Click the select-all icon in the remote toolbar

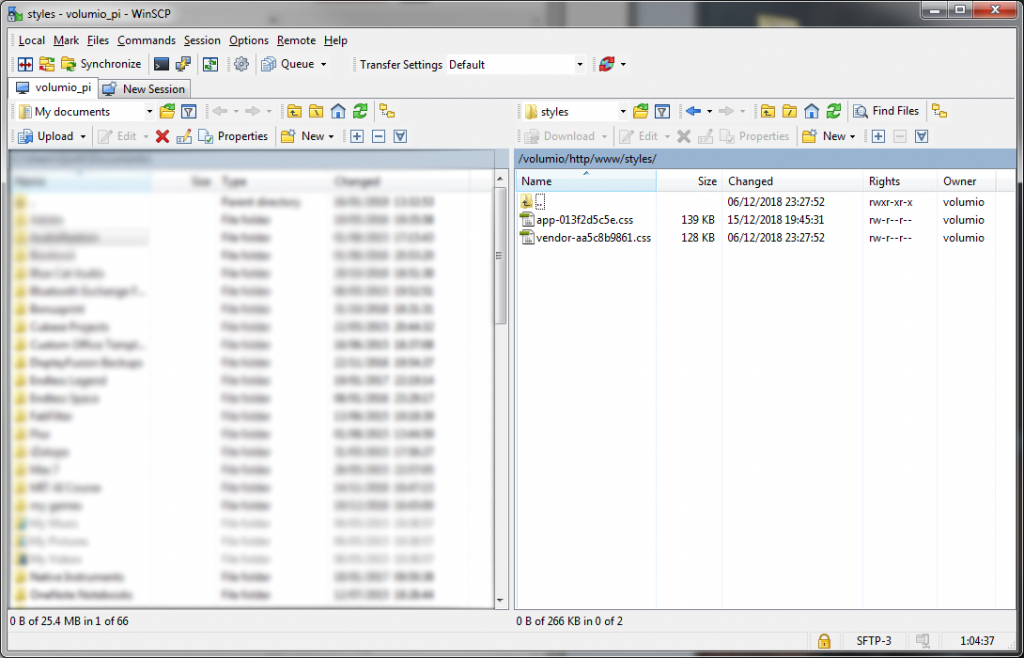(921, 136)
